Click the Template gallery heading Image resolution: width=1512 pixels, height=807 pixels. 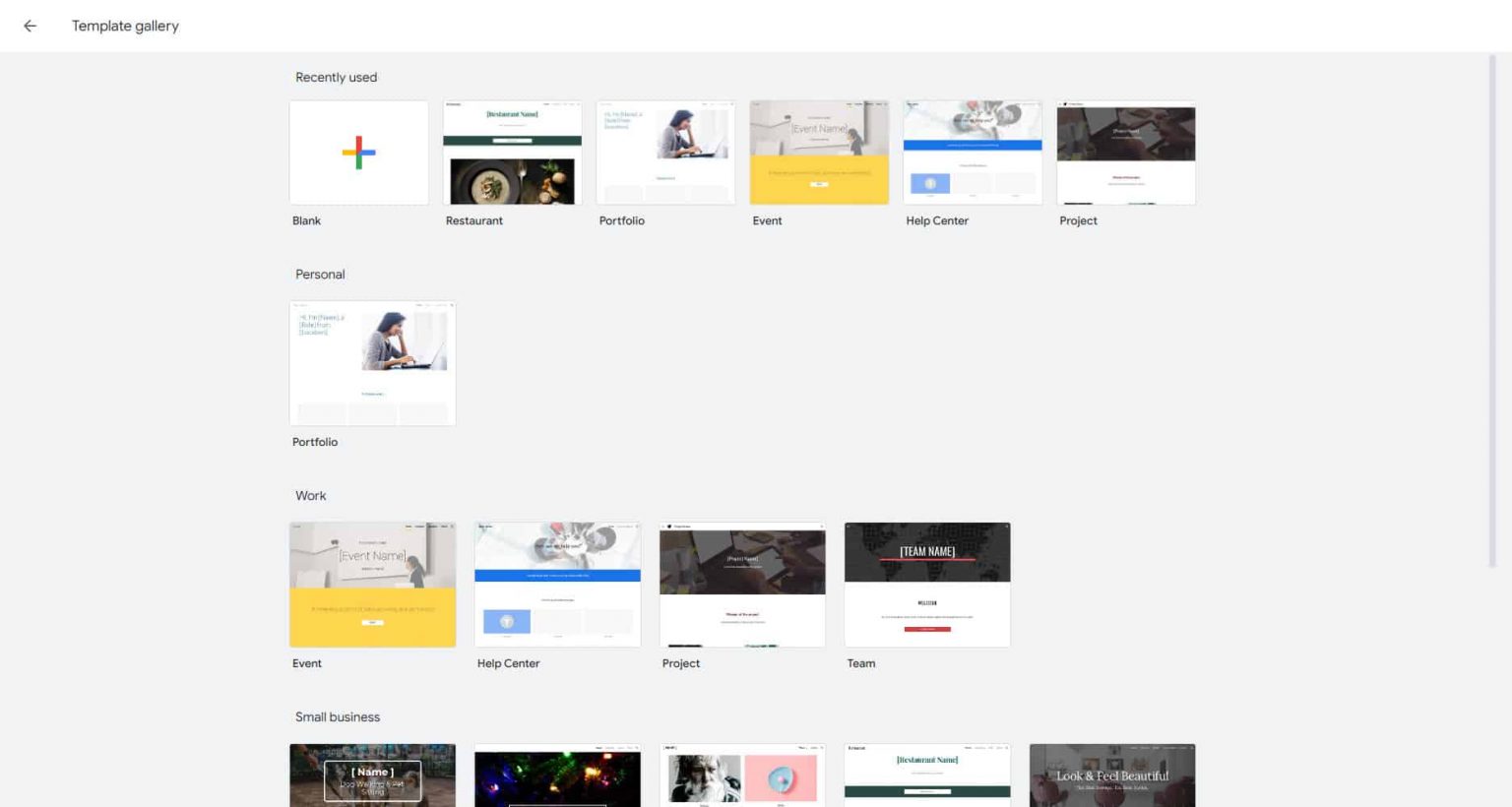(125, 26)
